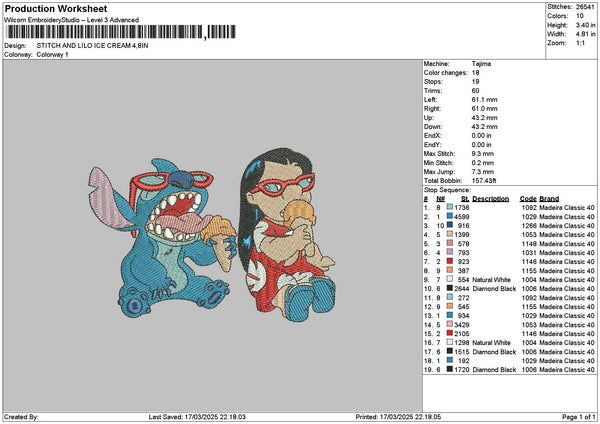This screenshot has width=600, height=424.
Task: Click the Right value '61.0 mm'
Action: (x=484, y=109)
